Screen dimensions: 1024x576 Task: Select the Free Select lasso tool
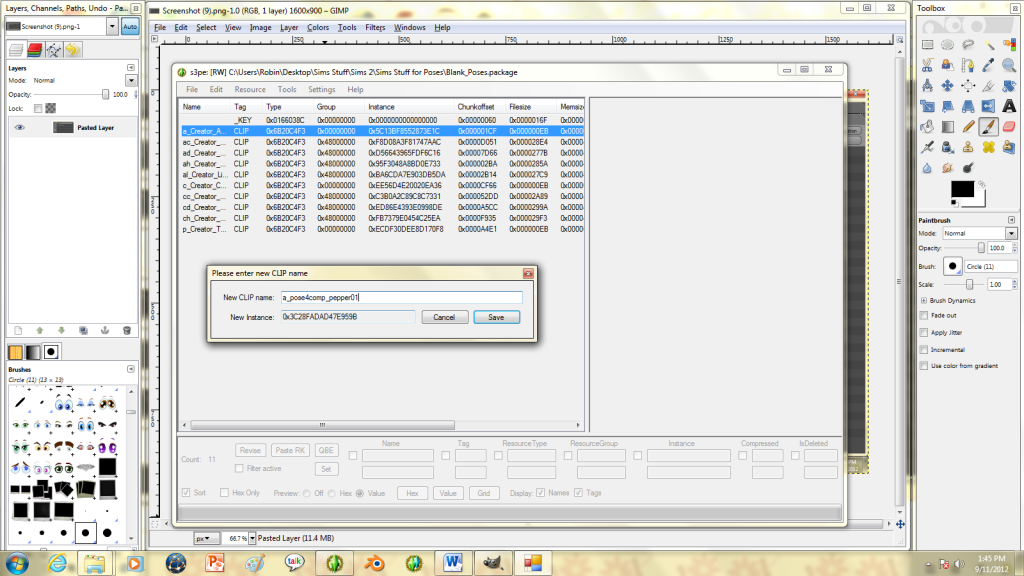(968, 45)
